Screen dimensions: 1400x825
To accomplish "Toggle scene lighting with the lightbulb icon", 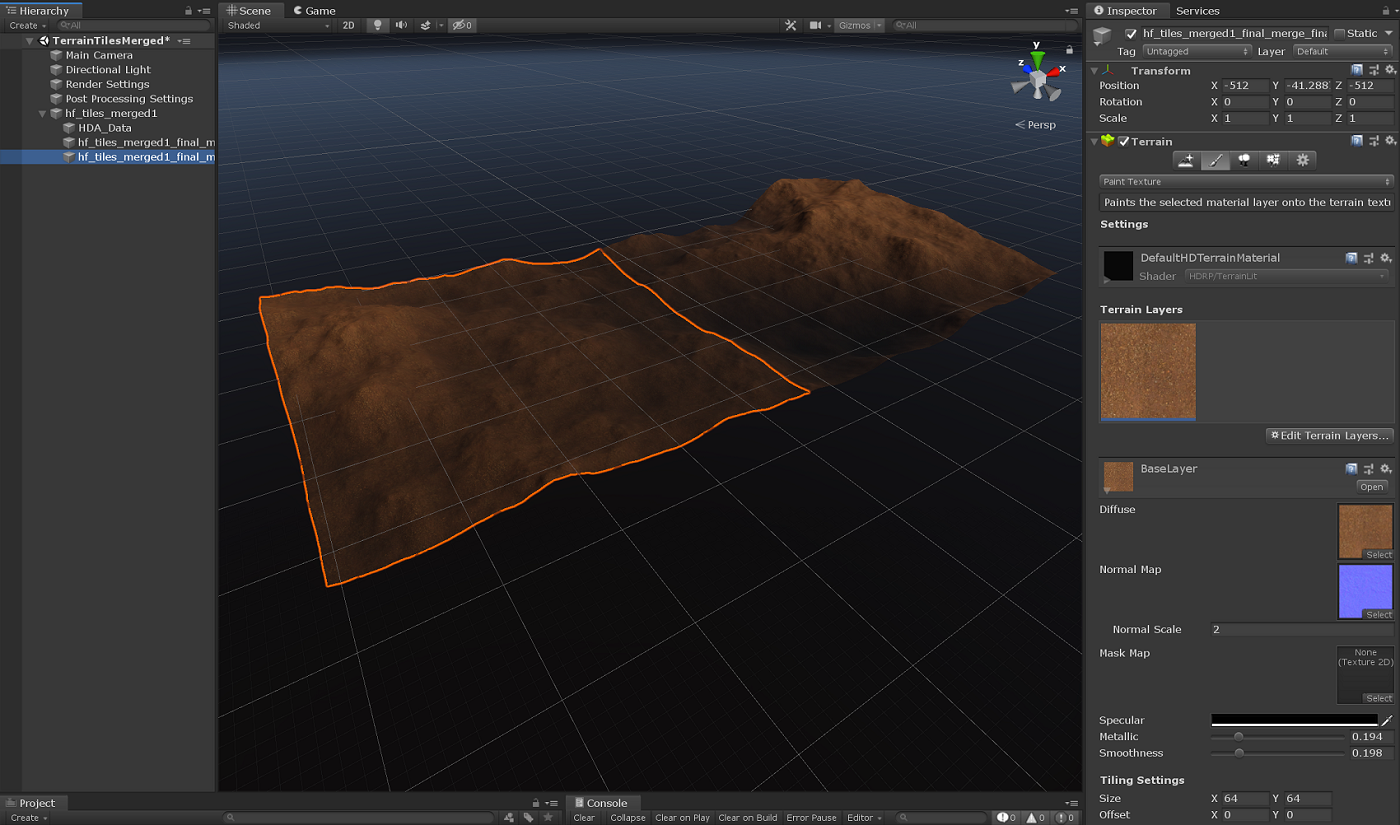I will (x=377, y=25).
